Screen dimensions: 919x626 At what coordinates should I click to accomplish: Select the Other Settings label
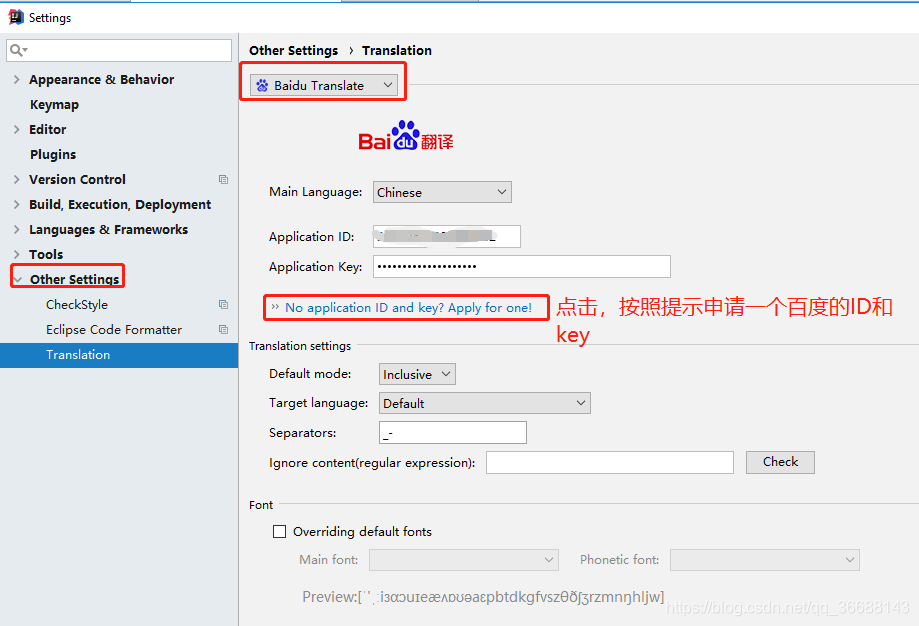(74, 280)
